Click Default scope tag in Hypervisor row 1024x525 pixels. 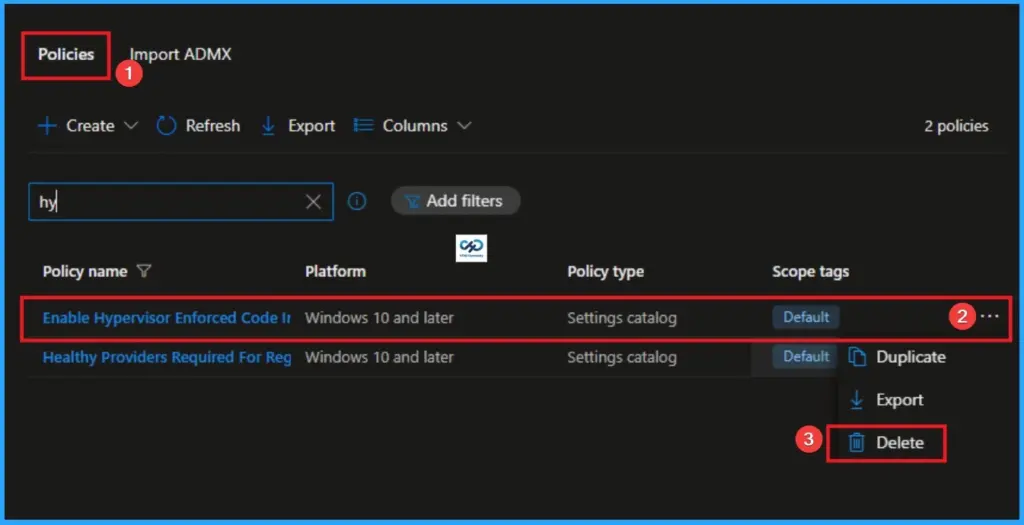(806, 317)
